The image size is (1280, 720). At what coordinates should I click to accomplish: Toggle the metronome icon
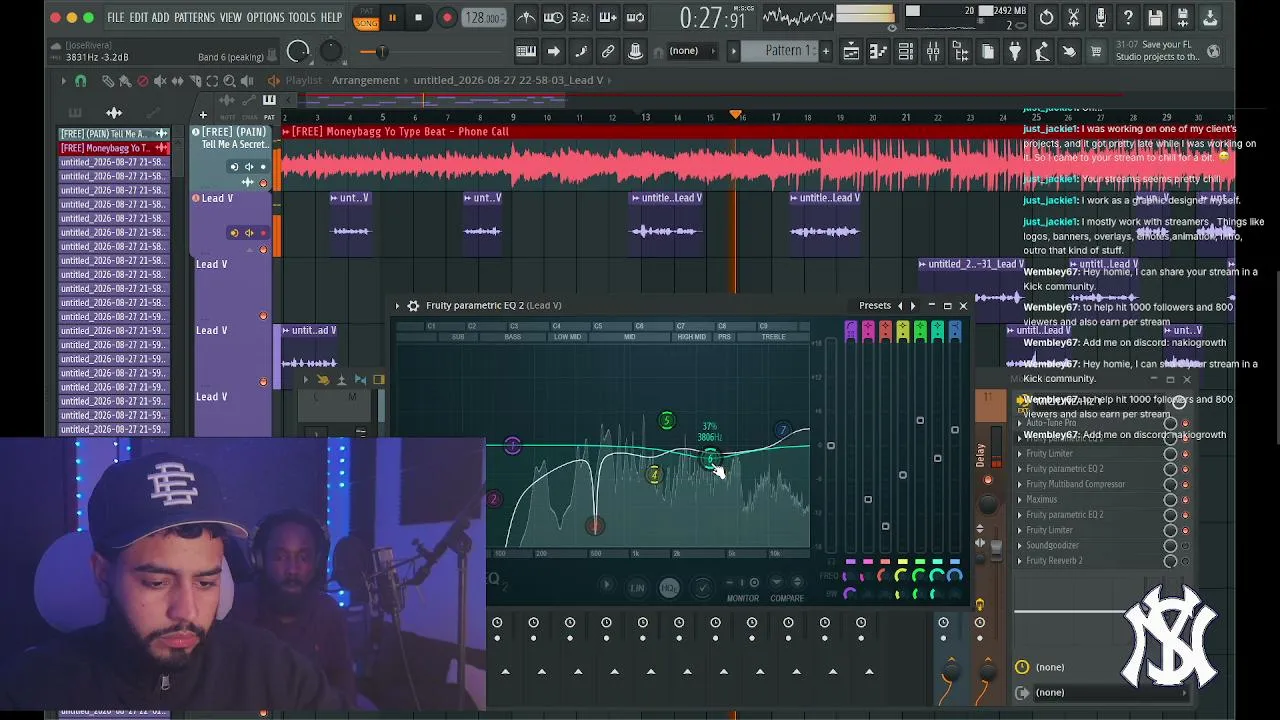click(526, 17)
